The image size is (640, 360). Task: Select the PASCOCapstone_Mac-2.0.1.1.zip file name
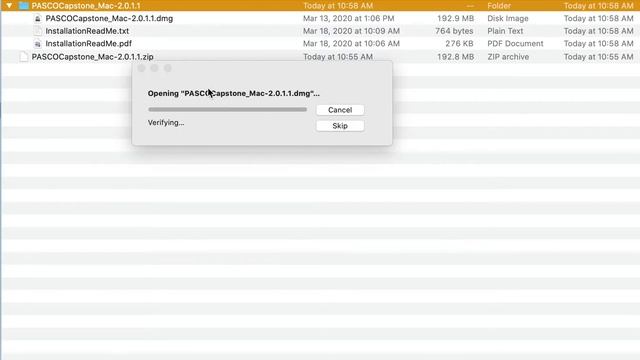[x=93, y=57]
